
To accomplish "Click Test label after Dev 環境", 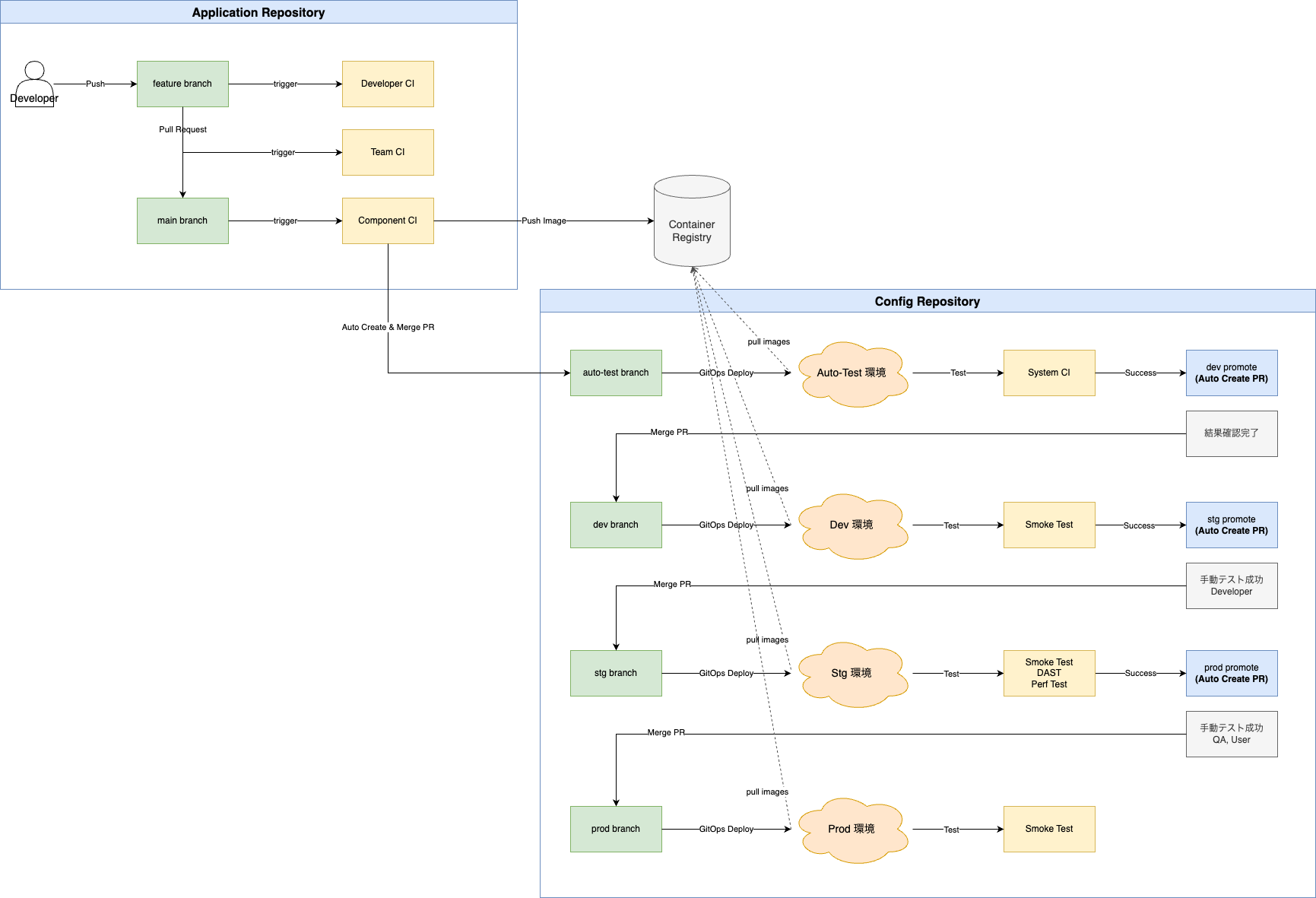I will click(x=951, y=525).
